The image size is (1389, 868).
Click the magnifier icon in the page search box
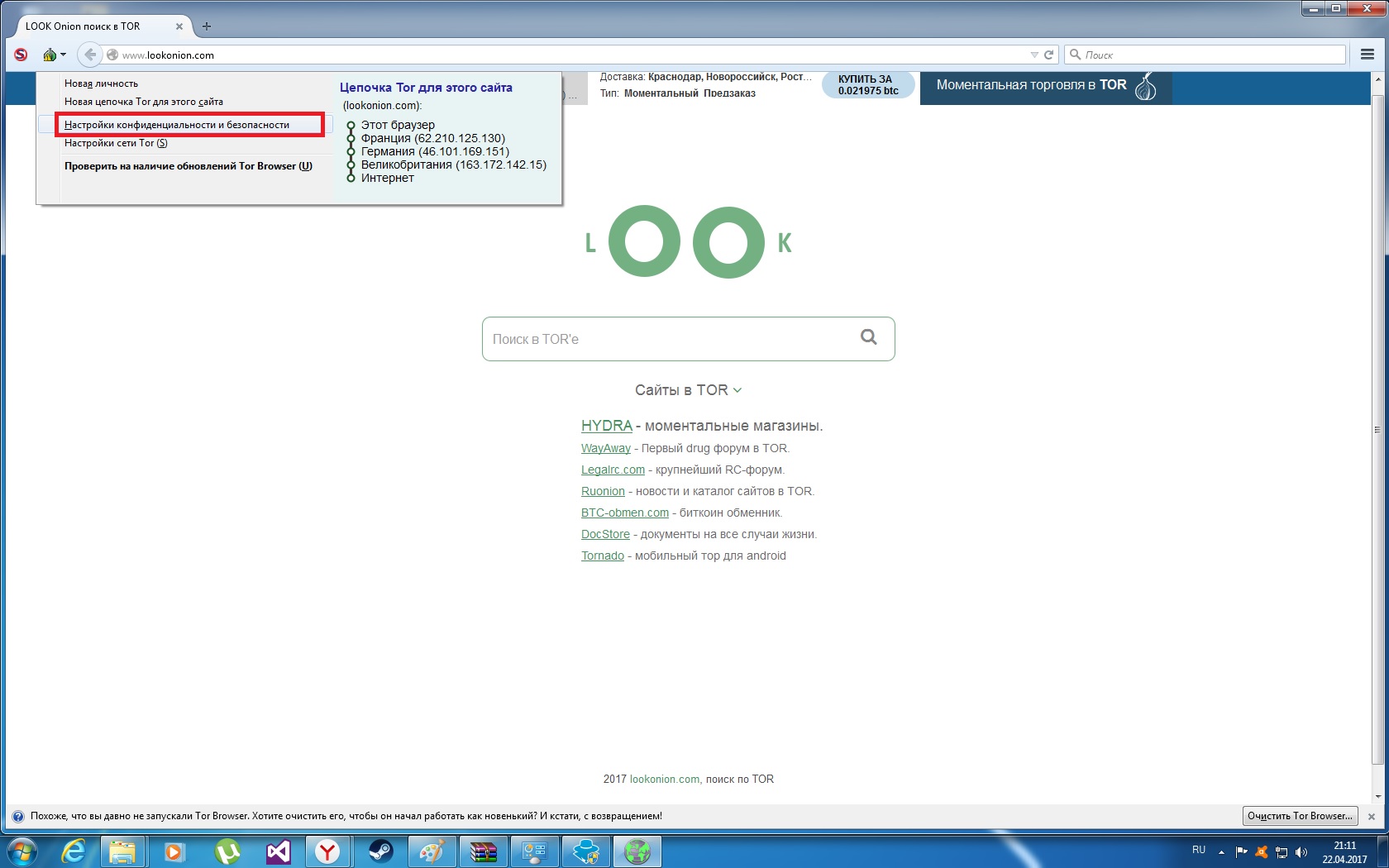click(x=868, y=337)
